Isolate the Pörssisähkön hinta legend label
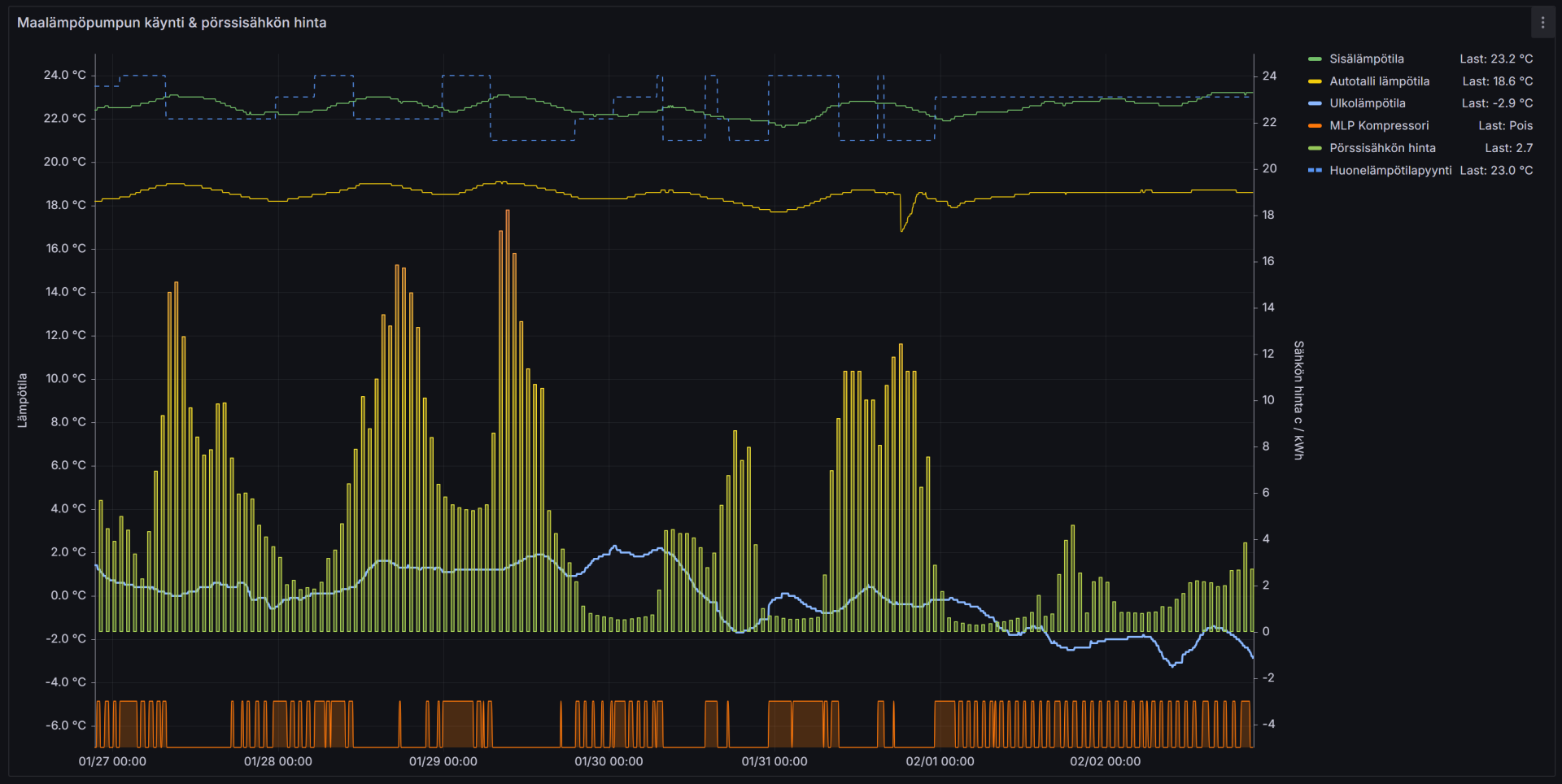Viewport: 1562px width, 784px height. click(x=1382, y=148)
